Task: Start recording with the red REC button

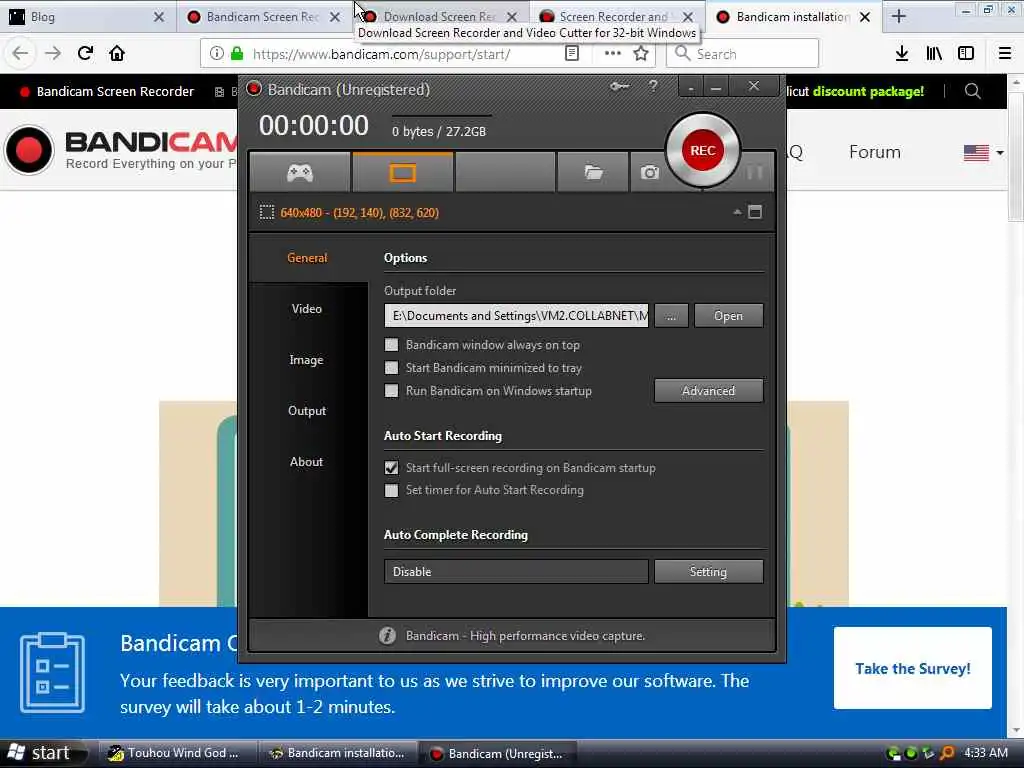Action: tap(702, 150)
